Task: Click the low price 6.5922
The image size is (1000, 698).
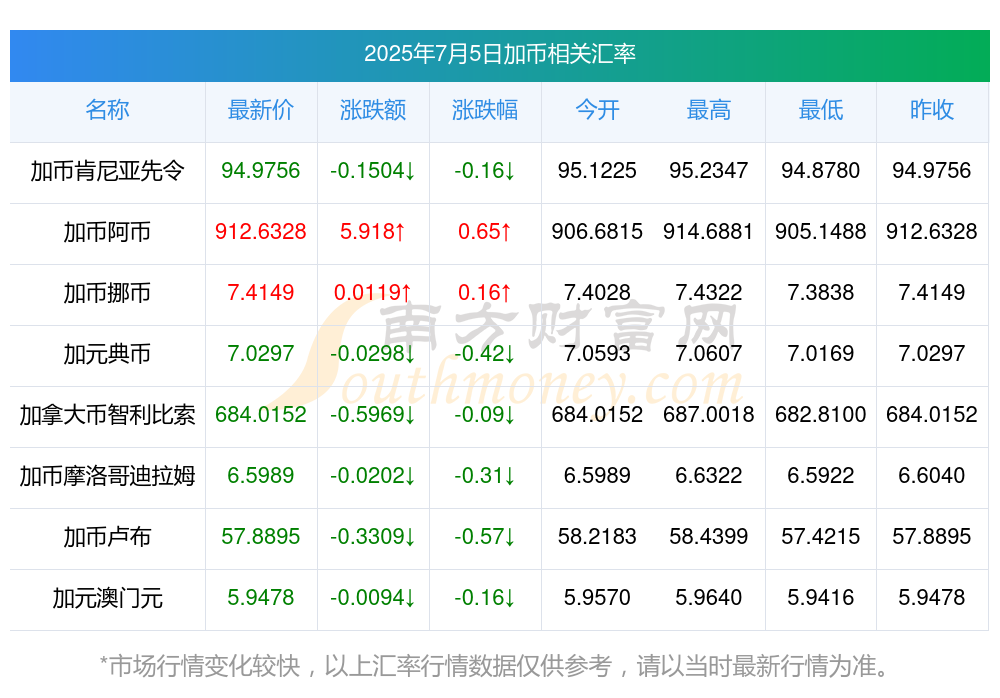Action: tap(821, 475)
